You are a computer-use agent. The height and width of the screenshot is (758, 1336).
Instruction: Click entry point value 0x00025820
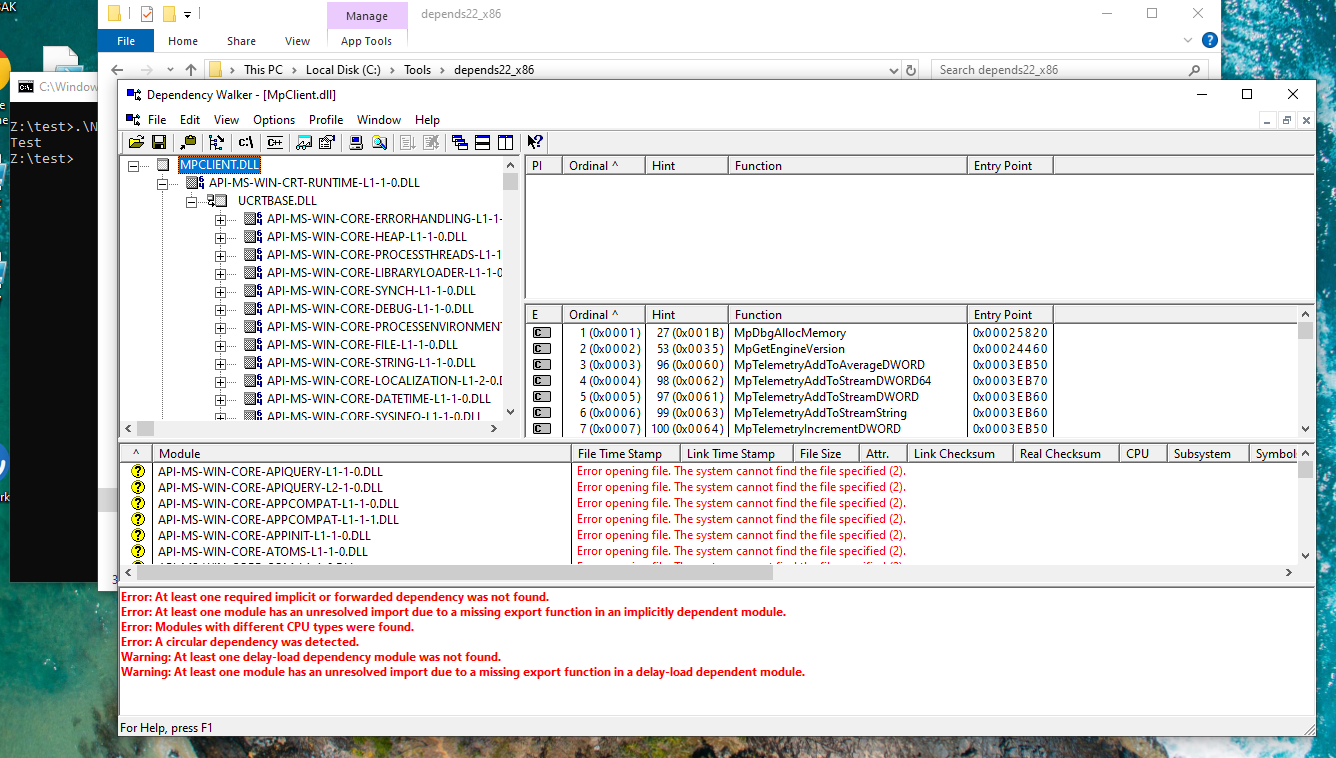coord(1010,333)
